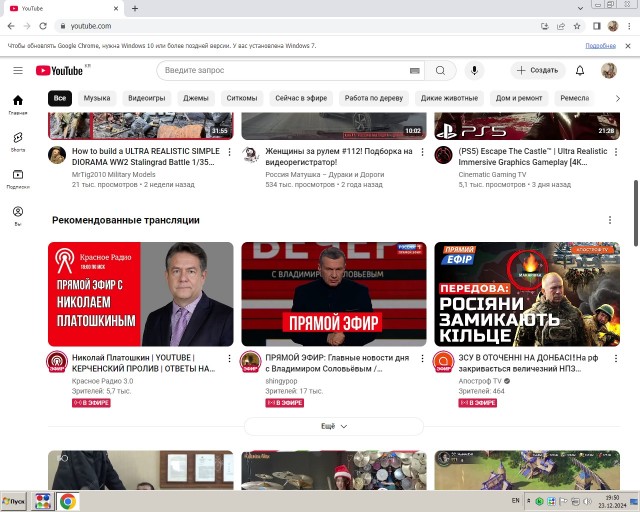Click the YouTube logo
Viewport: 640px width, 512px height.
[x=60, y=71]
